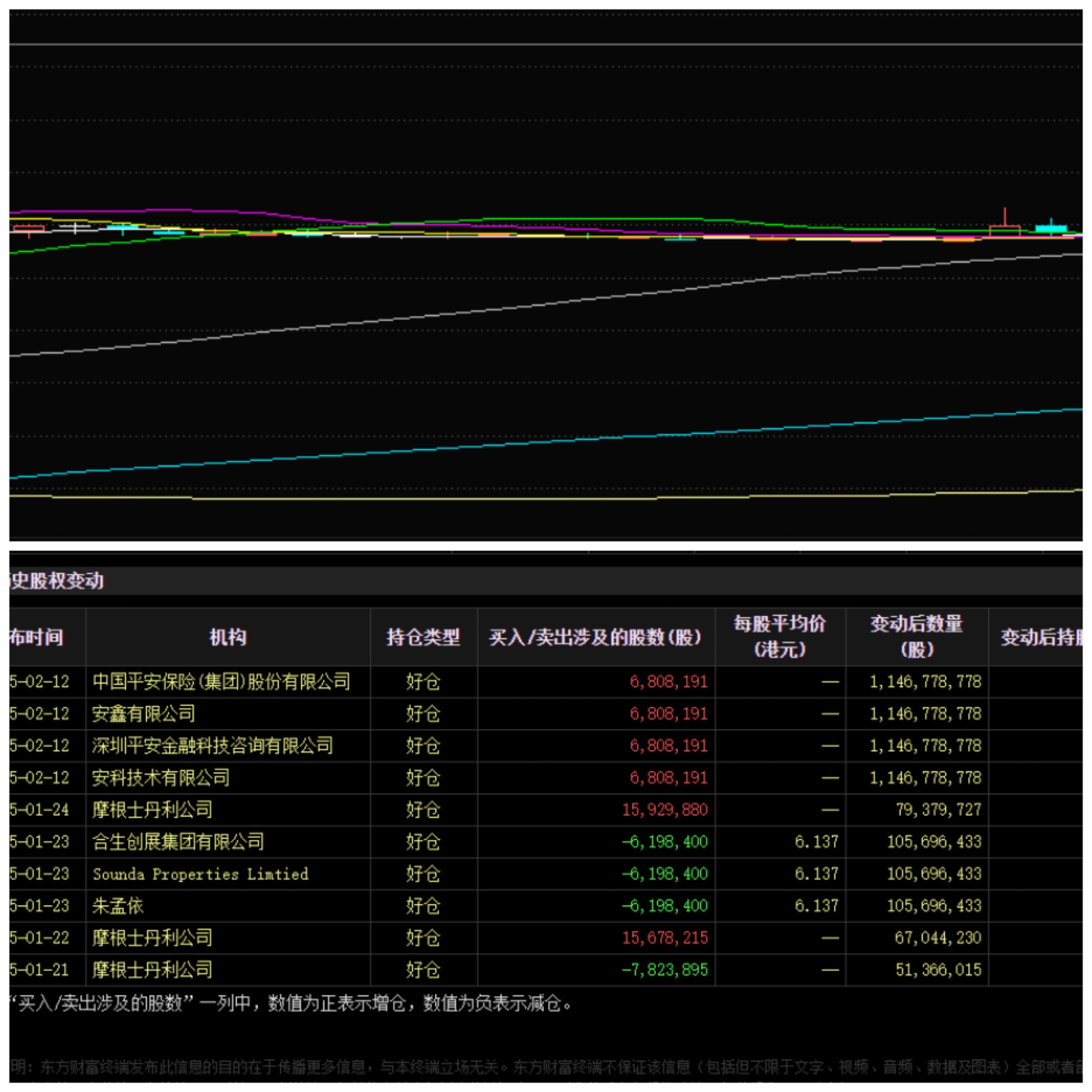Select the 安鑫有限公司 institution name

144,713
